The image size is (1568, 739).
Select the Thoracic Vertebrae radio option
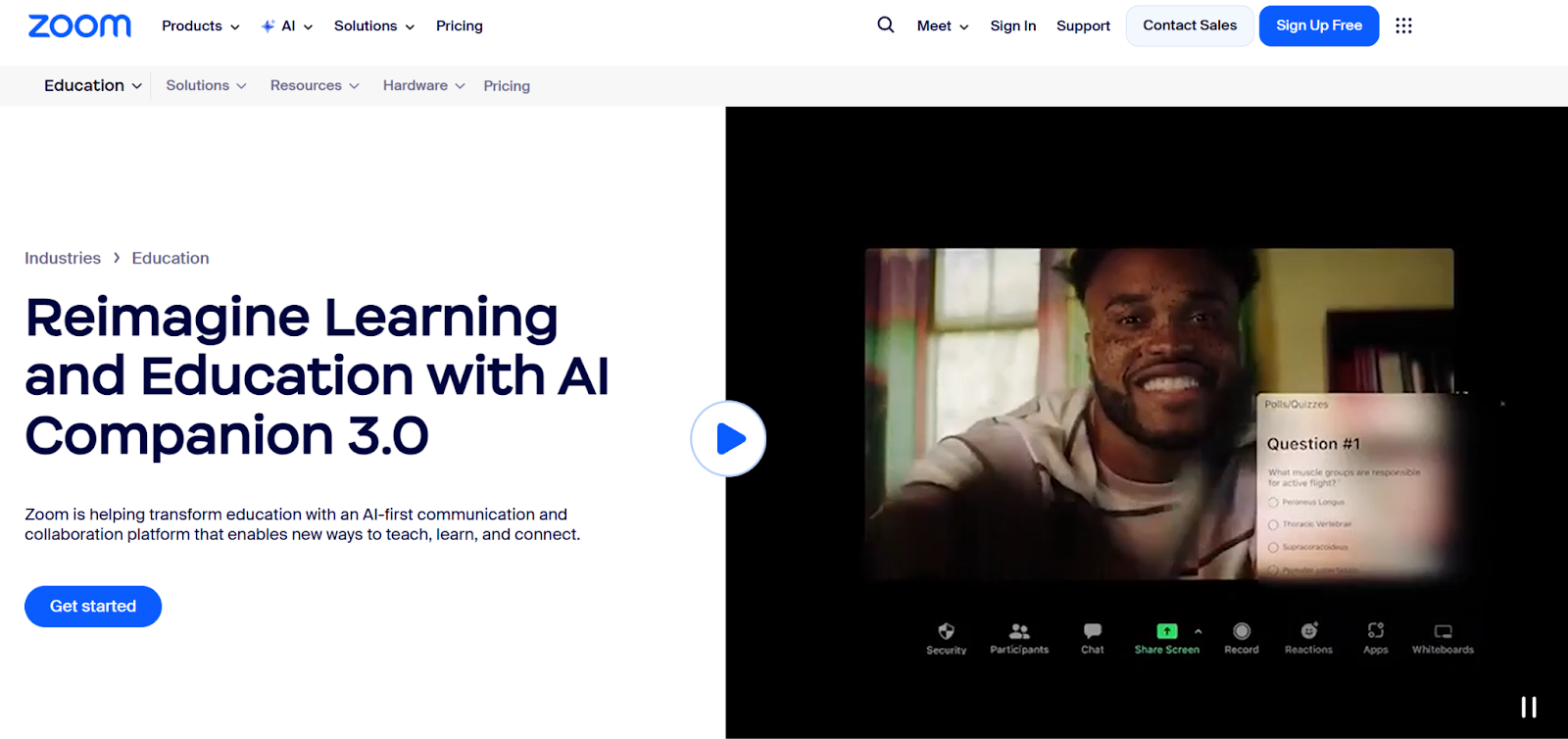coord(1273,524)
